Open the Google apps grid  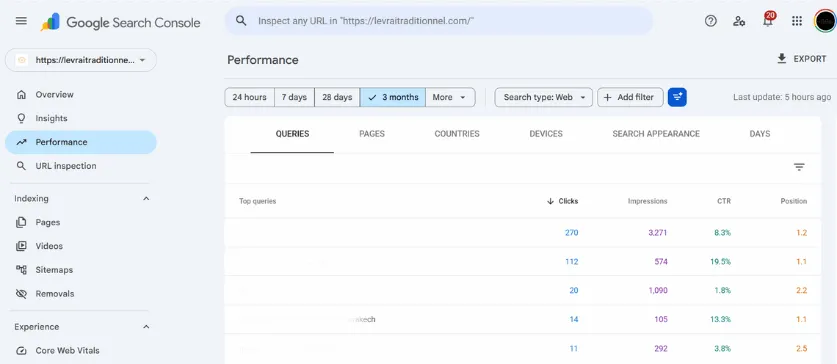[797, 21]
